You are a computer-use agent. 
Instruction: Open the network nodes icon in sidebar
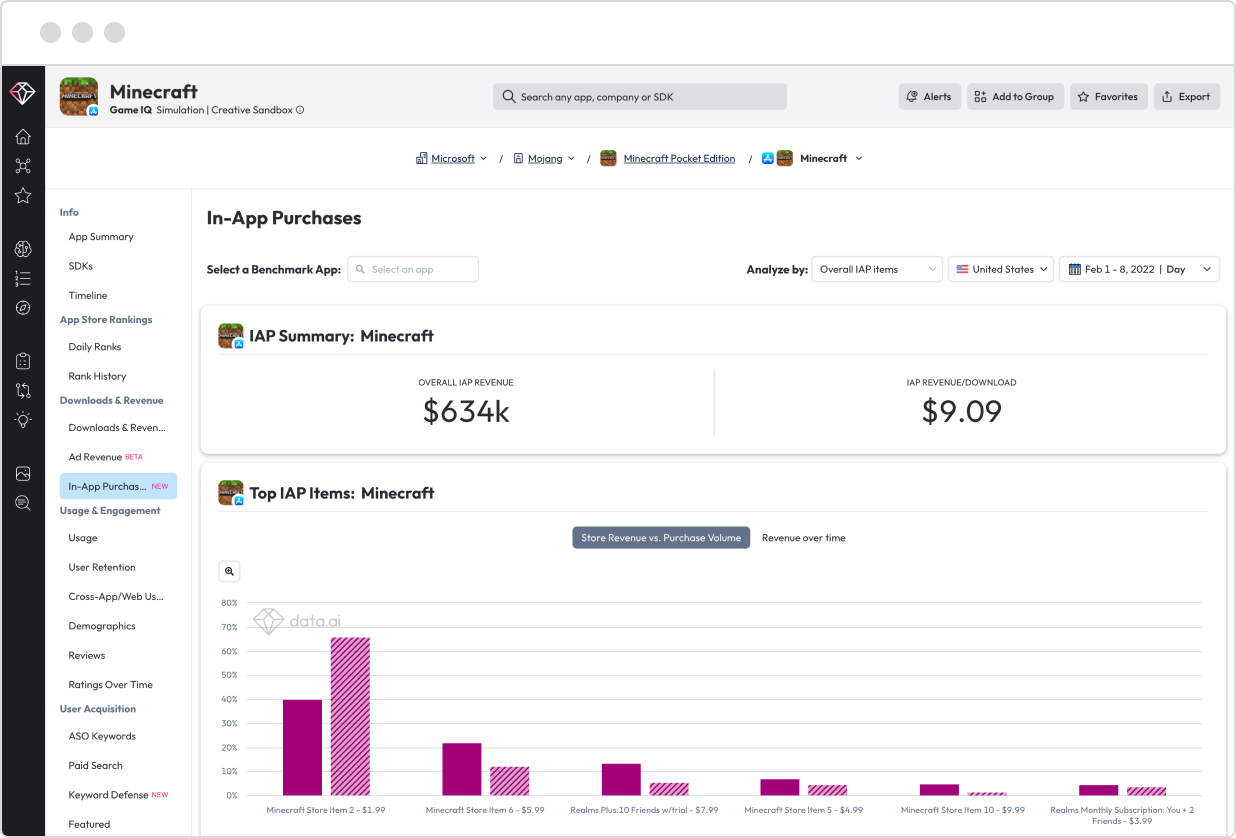tap(23, 166)
